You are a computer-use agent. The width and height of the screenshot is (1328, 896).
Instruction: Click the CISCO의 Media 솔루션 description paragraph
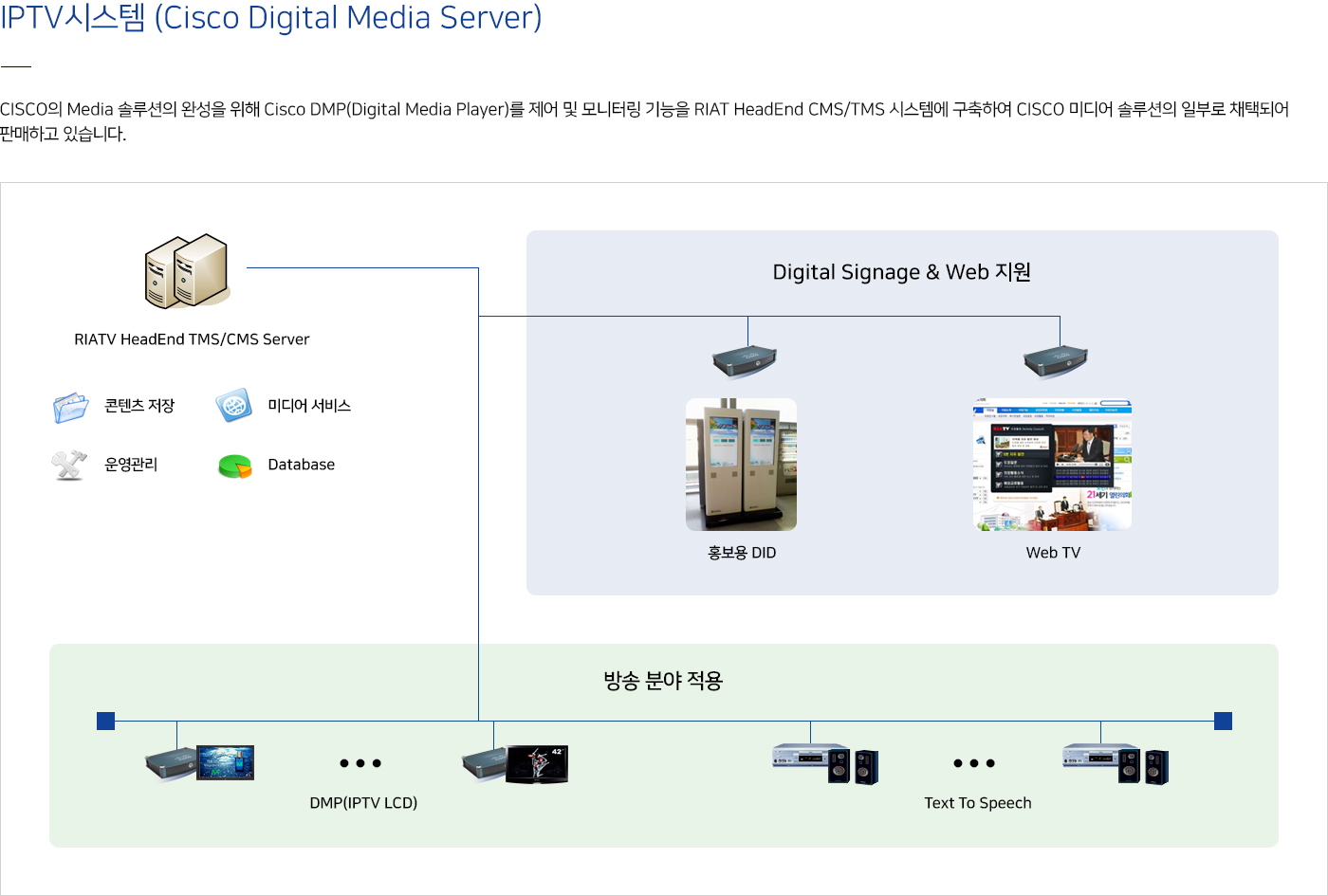coord(645,121)
